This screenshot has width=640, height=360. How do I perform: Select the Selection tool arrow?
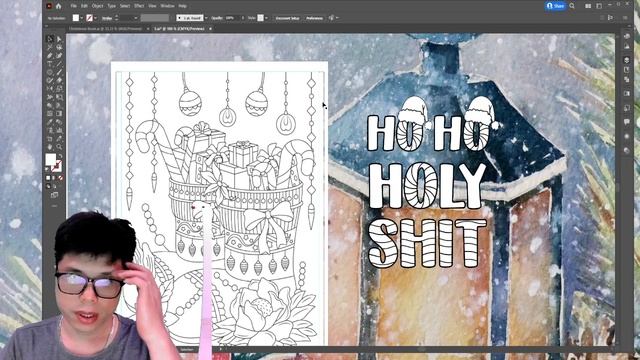pos(50,39)
